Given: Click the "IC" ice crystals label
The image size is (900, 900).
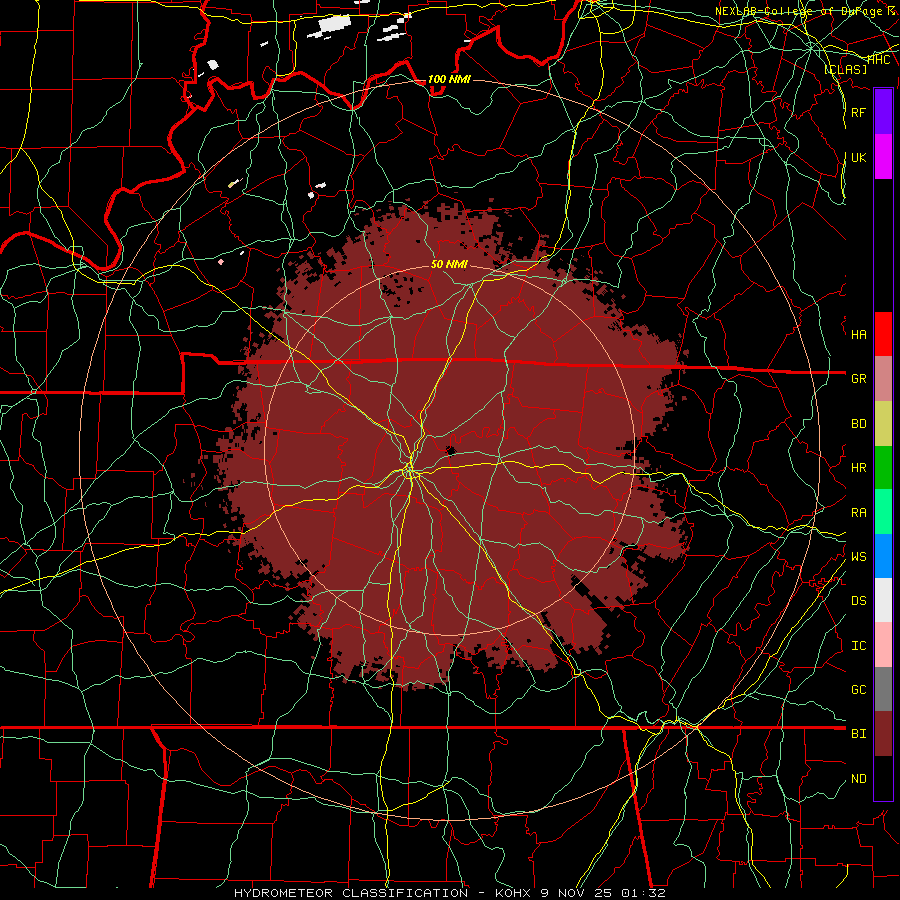Looking at the screenshot, I should [x=858, y=646].
